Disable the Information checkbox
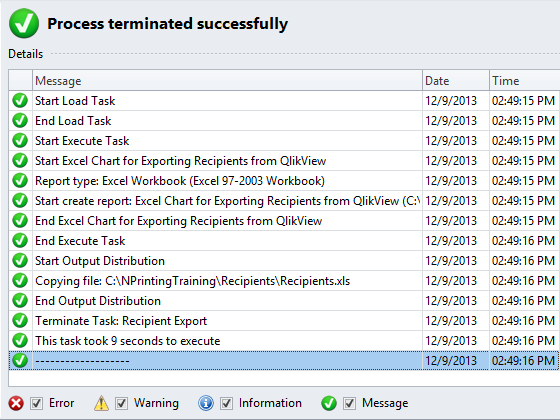 point(226,404)
